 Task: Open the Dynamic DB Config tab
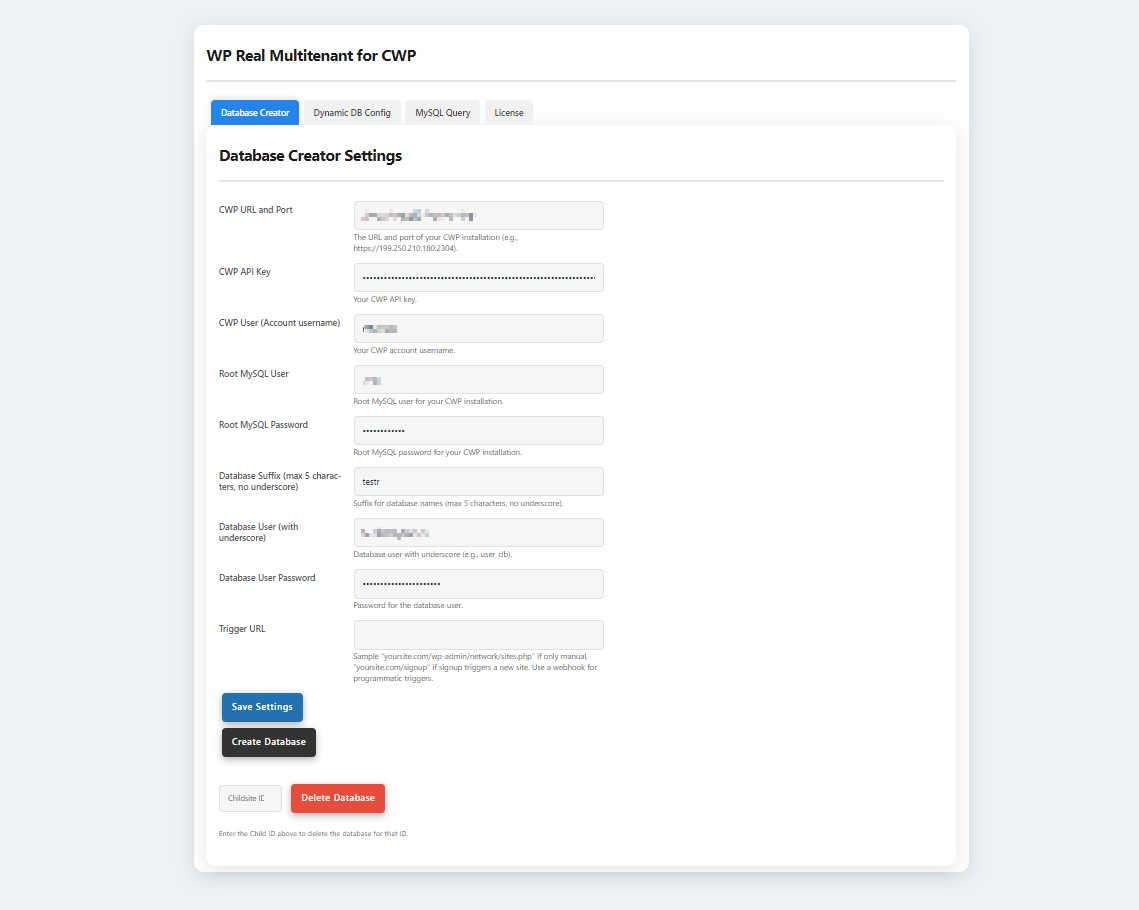click(352, 113)
